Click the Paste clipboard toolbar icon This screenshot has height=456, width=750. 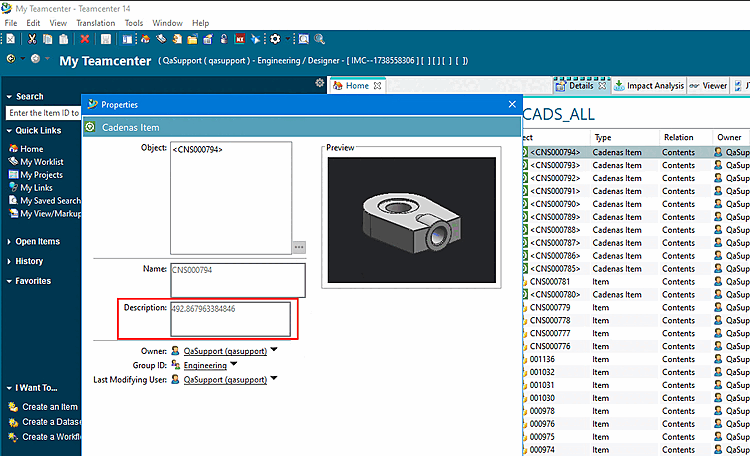click(x=64, y=39)
